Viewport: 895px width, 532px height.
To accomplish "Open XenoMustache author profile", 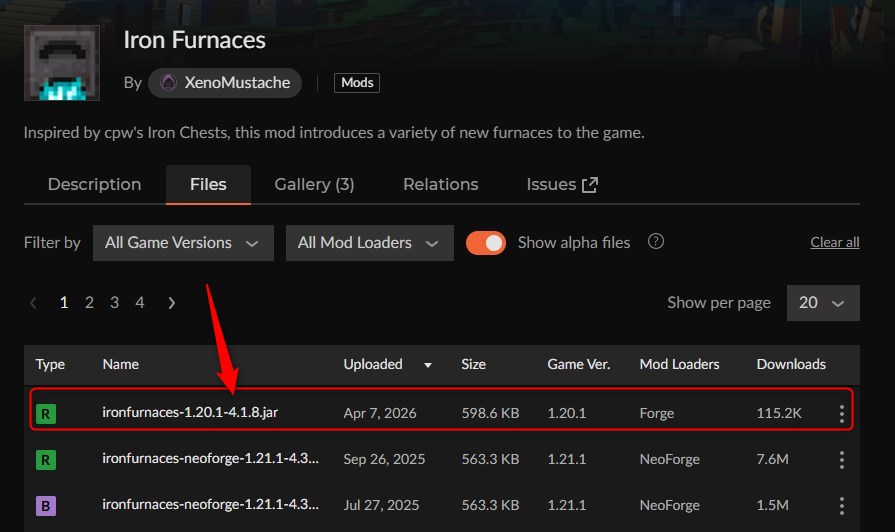I will coord(225,83).
